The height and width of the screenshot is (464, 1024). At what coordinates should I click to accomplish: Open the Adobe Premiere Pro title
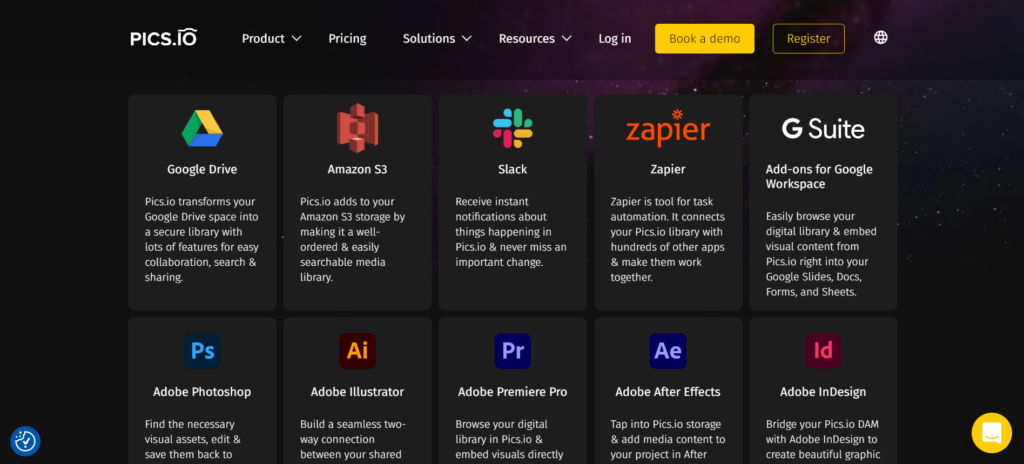pos(513,392)
